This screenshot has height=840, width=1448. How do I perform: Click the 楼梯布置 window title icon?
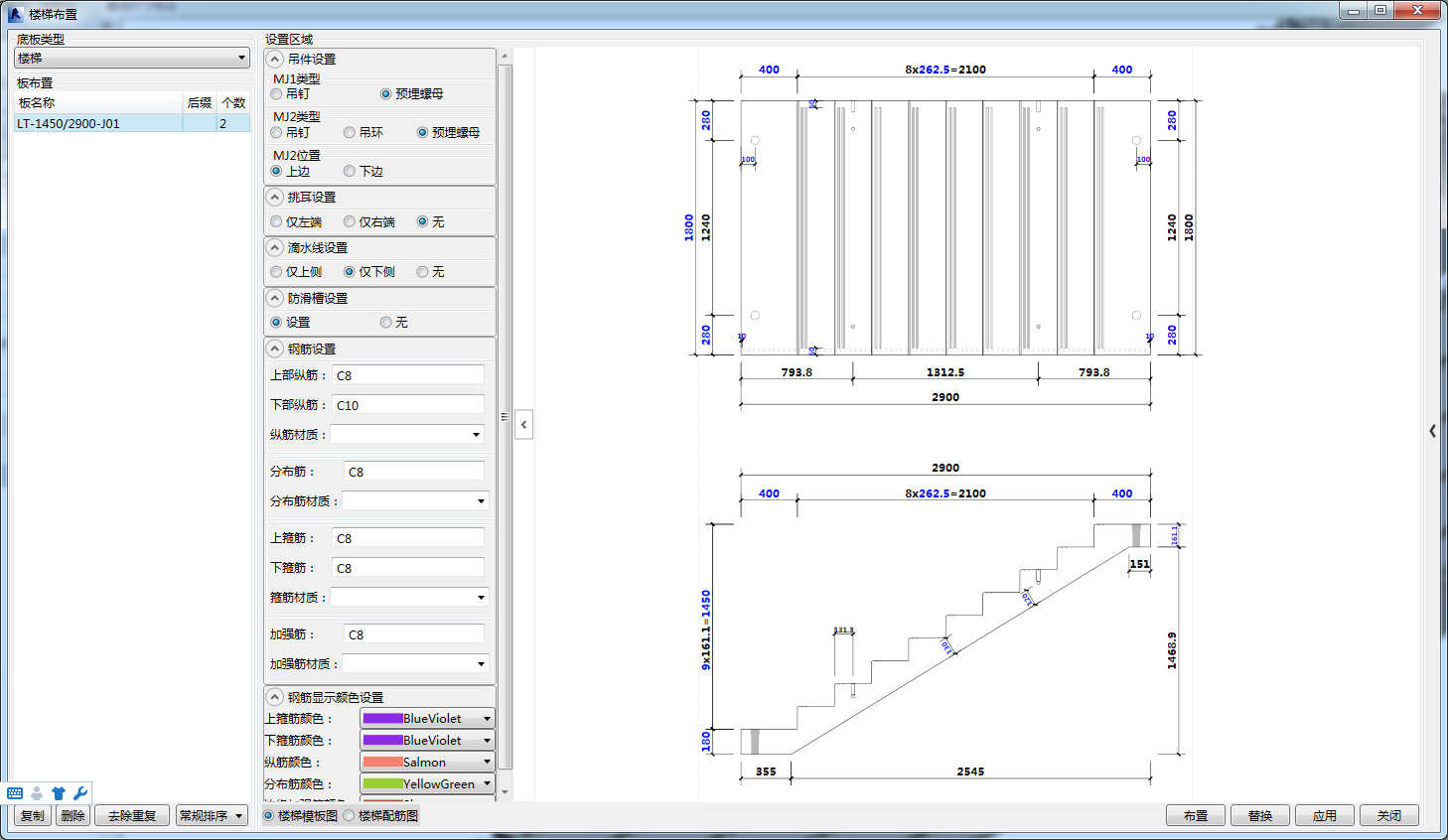pyautogui.click(x=15, y=14)
